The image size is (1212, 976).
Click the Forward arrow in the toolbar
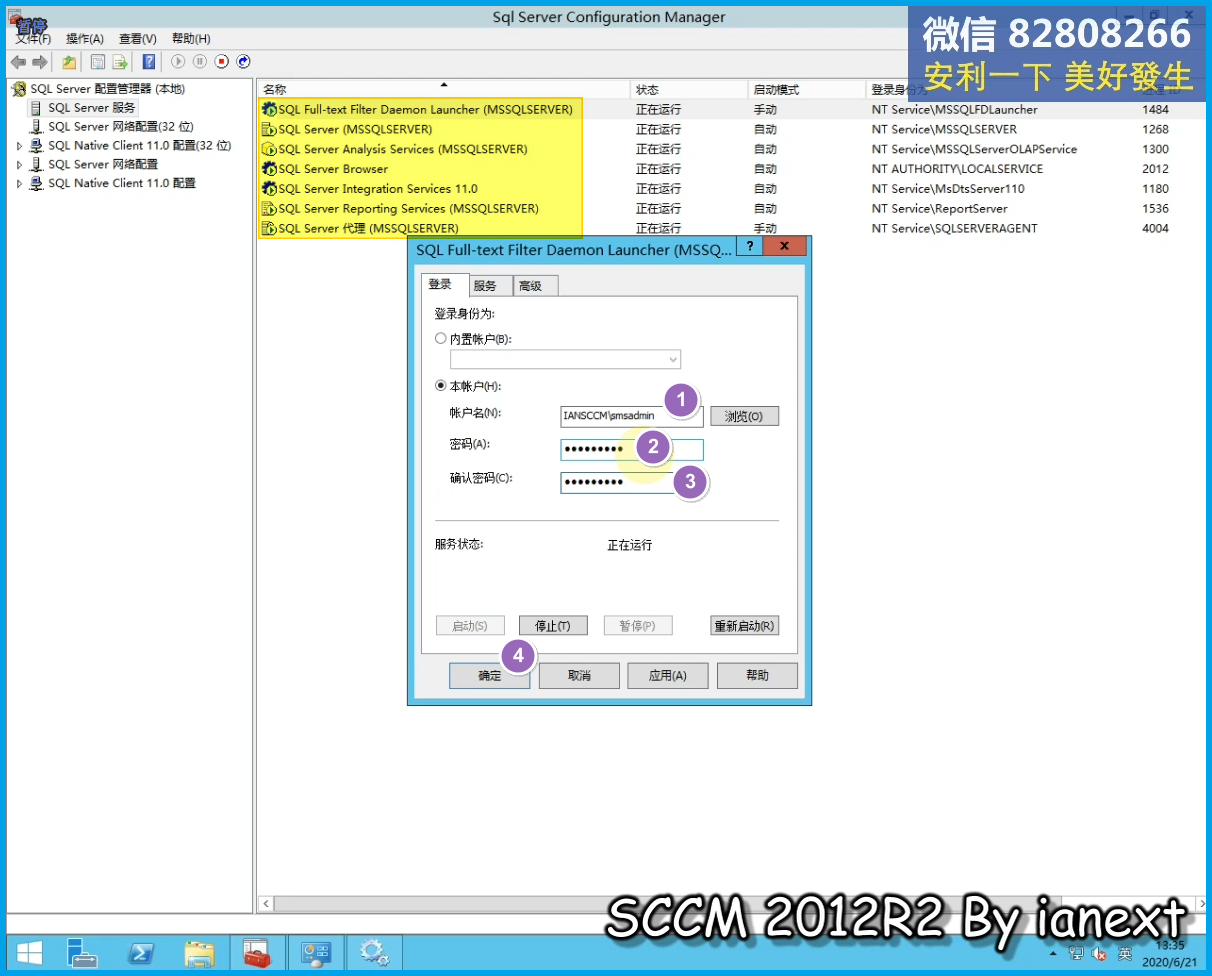40,62
